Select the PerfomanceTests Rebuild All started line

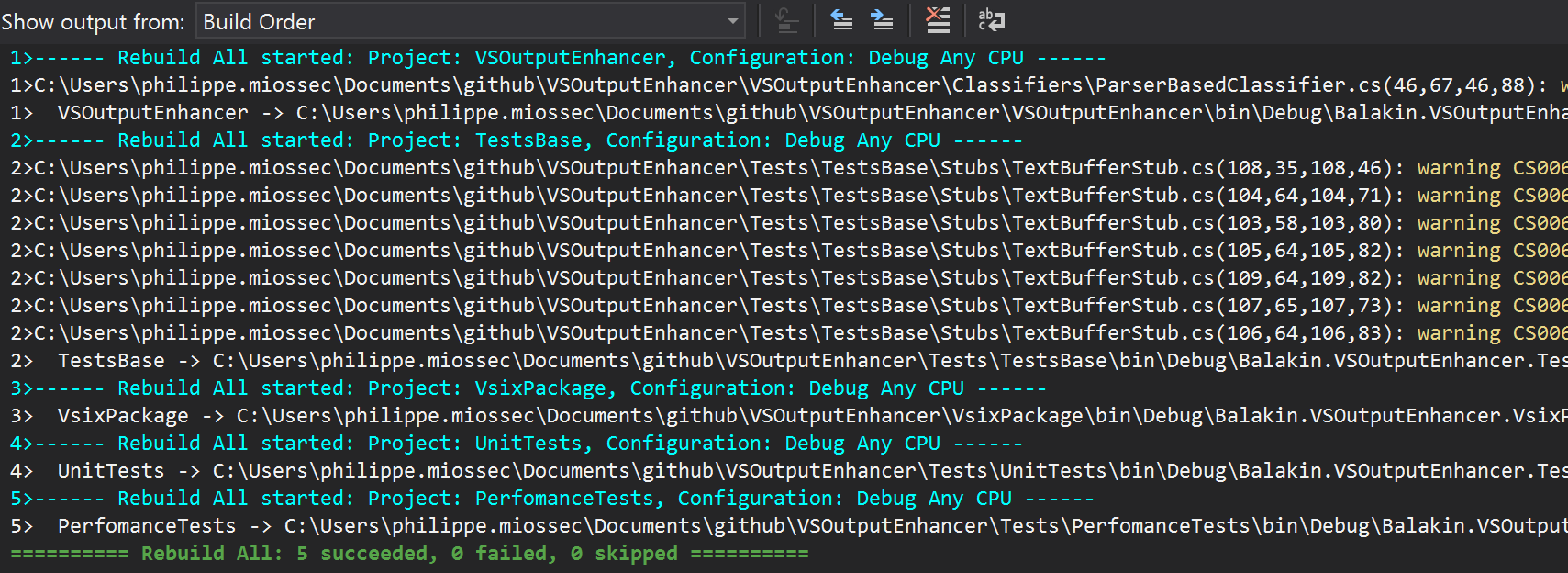pos(552,499)
